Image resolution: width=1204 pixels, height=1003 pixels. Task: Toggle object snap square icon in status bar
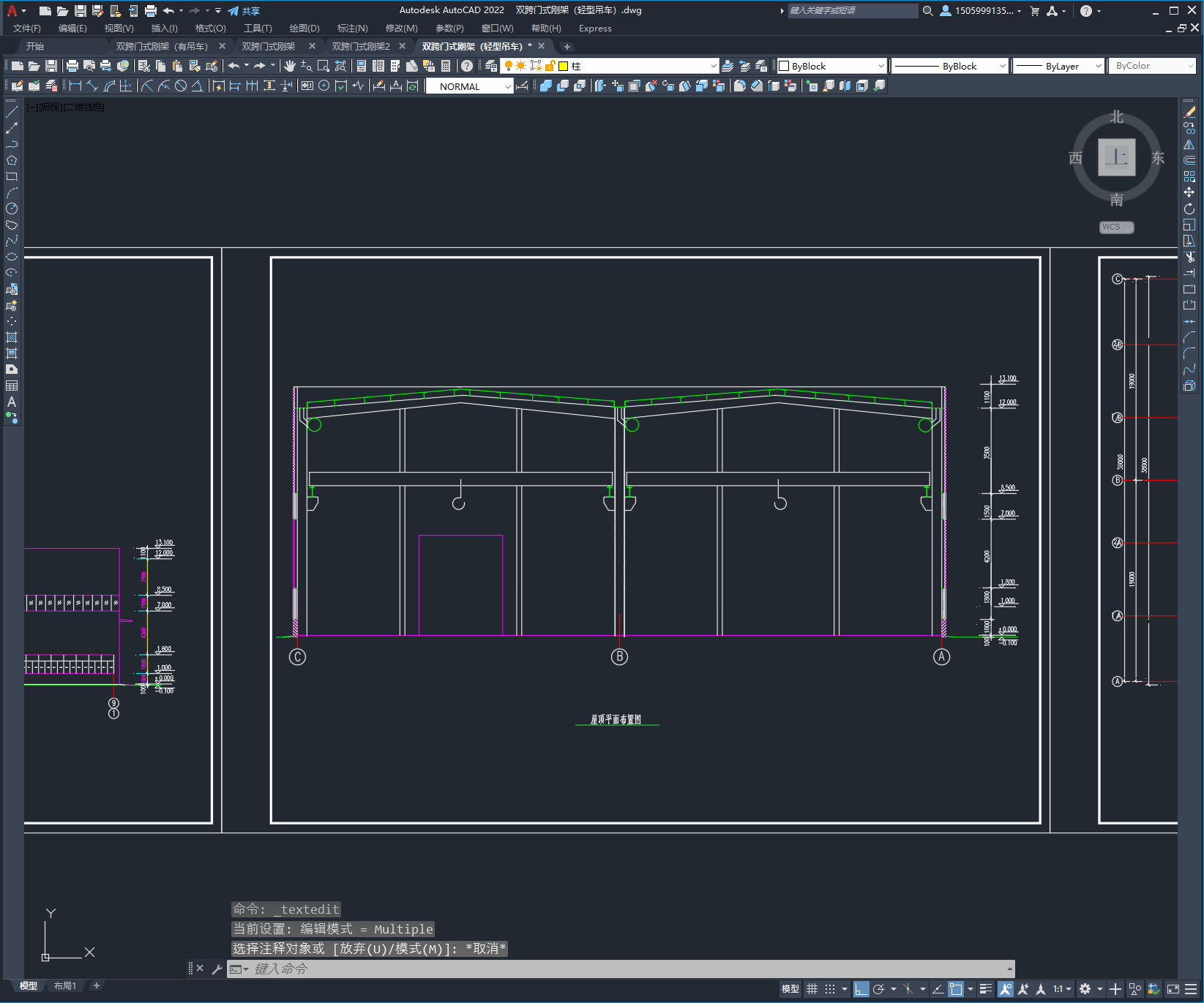pyautogui.click(x=956, y=989)
